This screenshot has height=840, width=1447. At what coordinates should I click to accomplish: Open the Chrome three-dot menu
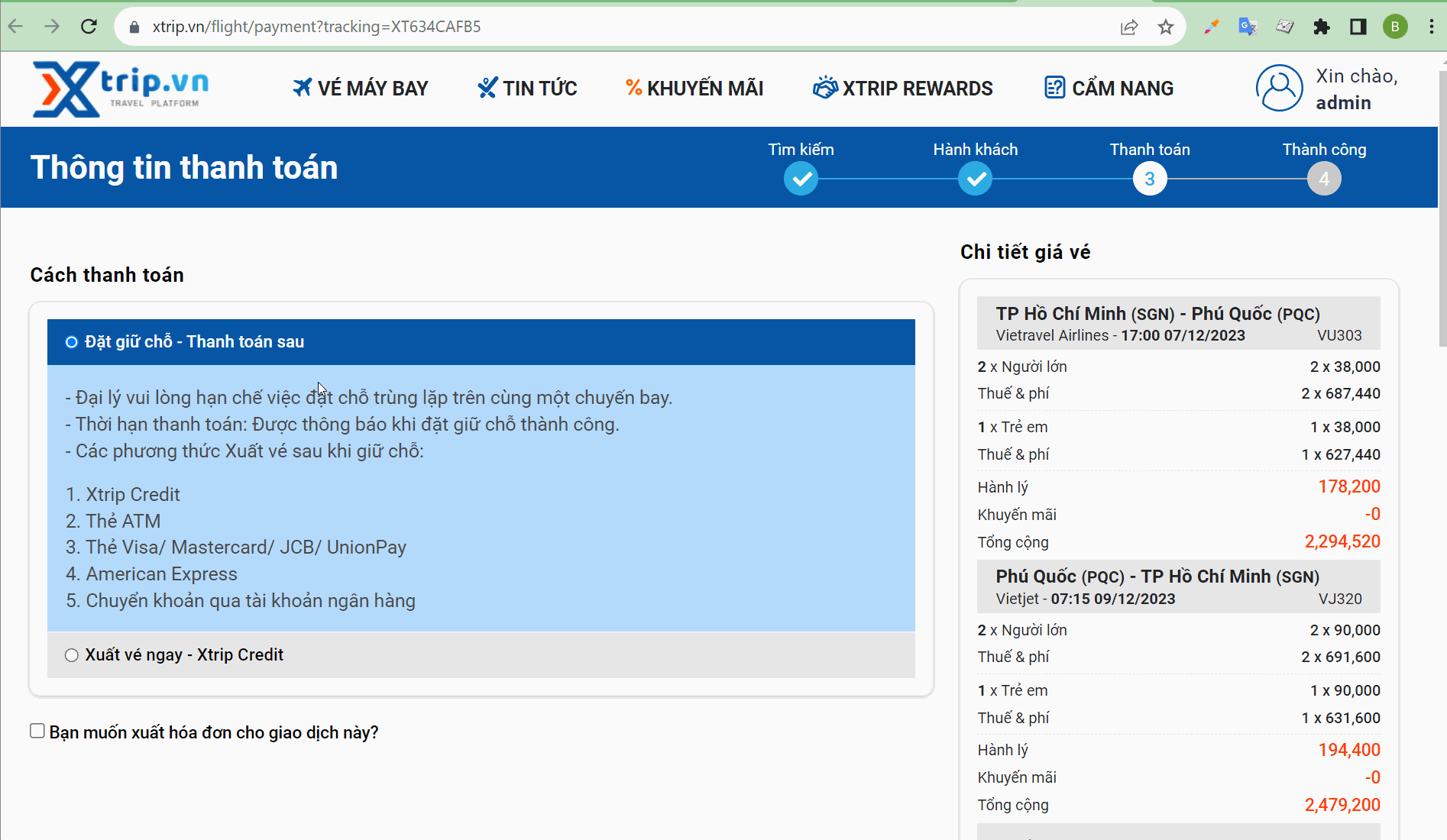pyautogui.click(x=1431, y=27)
